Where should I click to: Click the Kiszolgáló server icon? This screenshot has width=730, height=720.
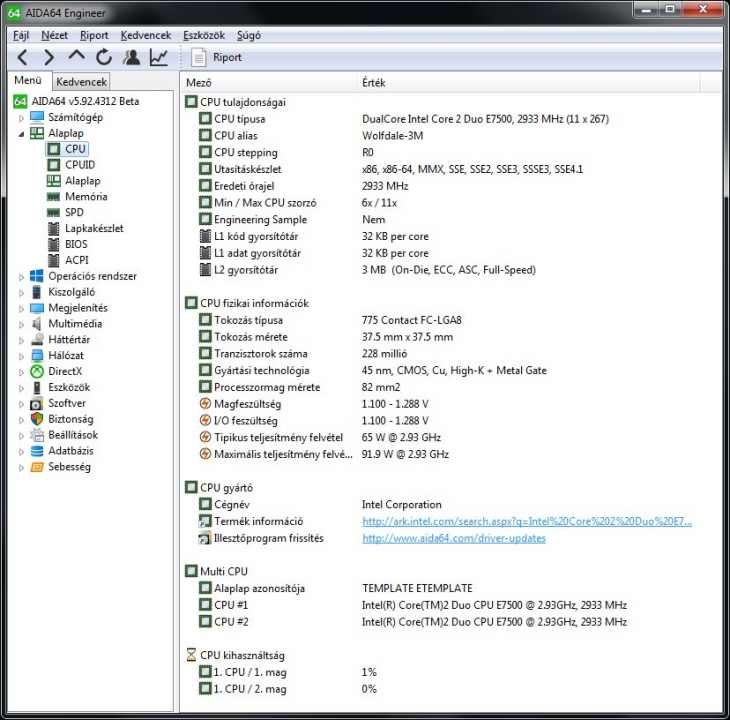[x=37, y=292]
